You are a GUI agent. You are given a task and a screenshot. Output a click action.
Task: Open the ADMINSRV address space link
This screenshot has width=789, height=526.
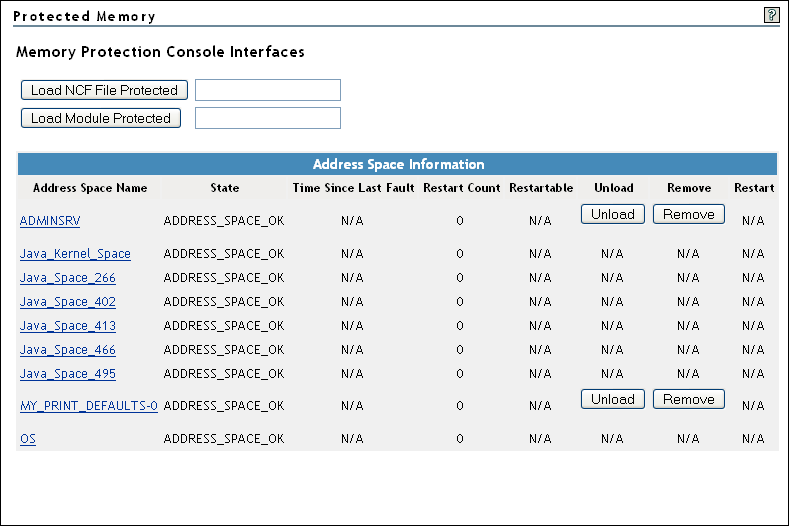[x=50, y=221]
